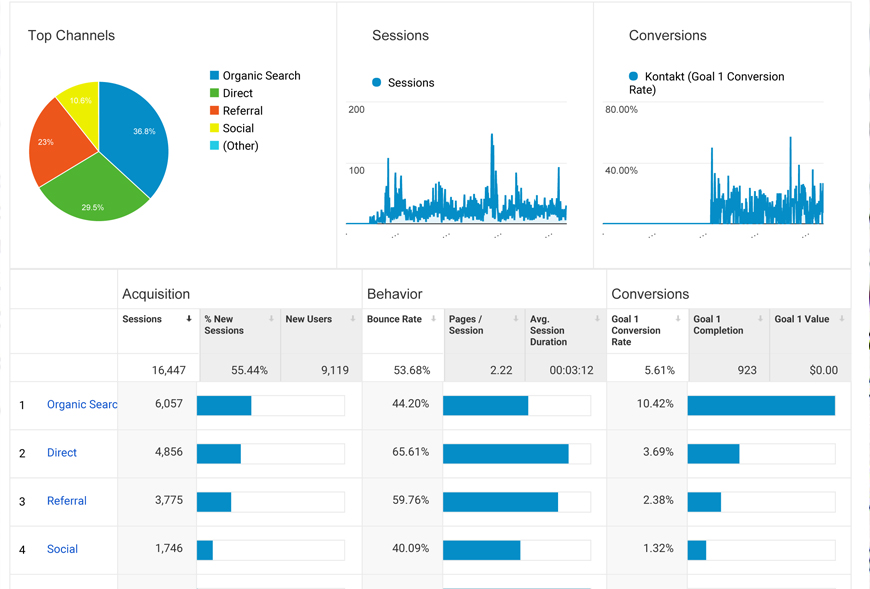Open the Social channel link
The image size is (870, 589).
tap(62, 549)
